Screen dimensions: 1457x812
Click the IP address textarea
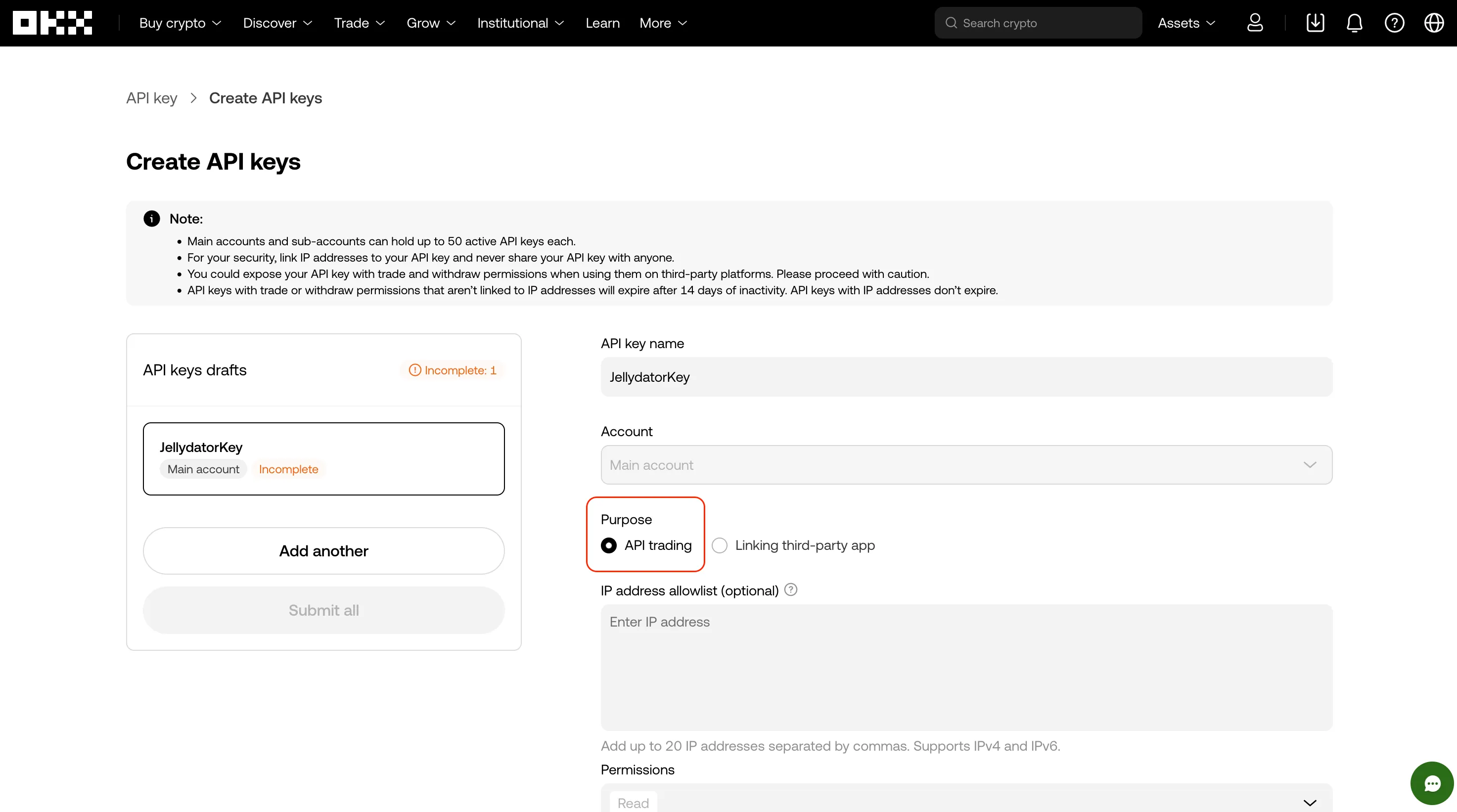(x=966, y=667)
